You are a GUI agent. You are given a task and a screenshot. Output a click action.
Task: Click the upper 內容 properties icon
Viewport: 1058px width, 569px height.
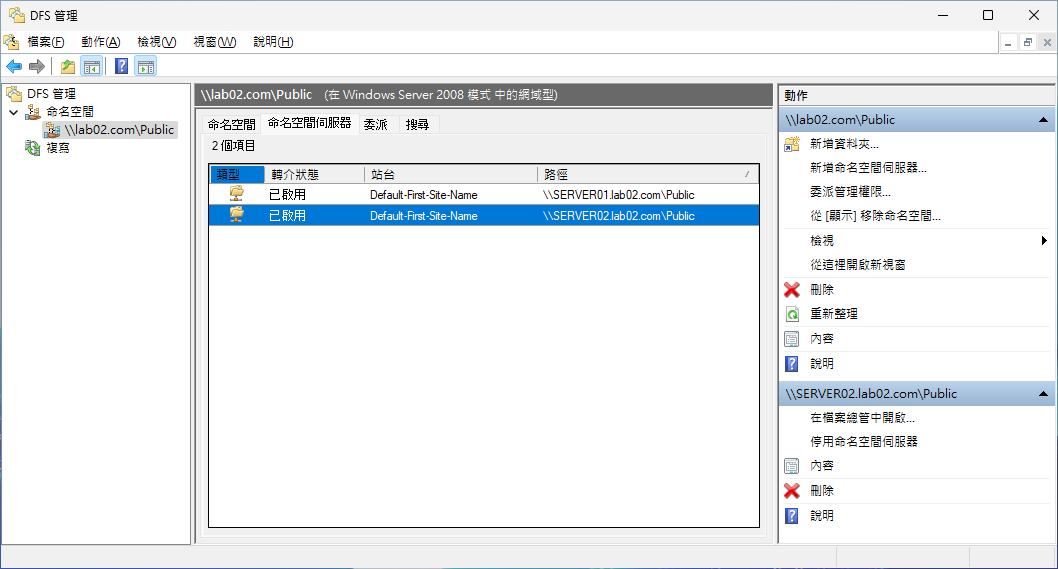(792, 339)
